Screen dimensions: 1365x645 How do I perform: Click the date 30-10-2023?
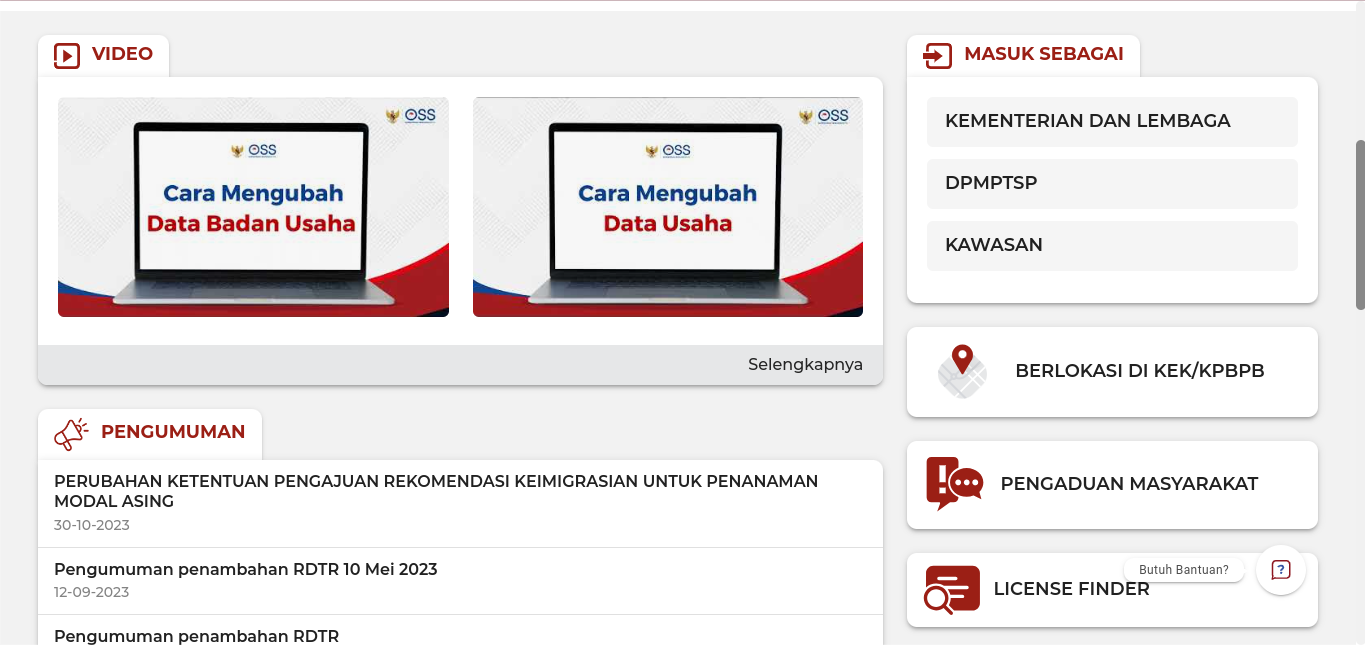click(92, 525)
